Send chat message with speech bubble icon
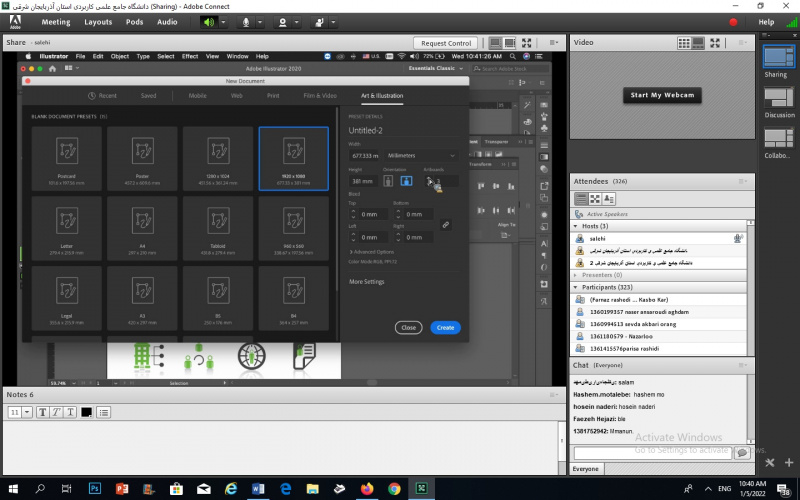 [x=741, y=453]
